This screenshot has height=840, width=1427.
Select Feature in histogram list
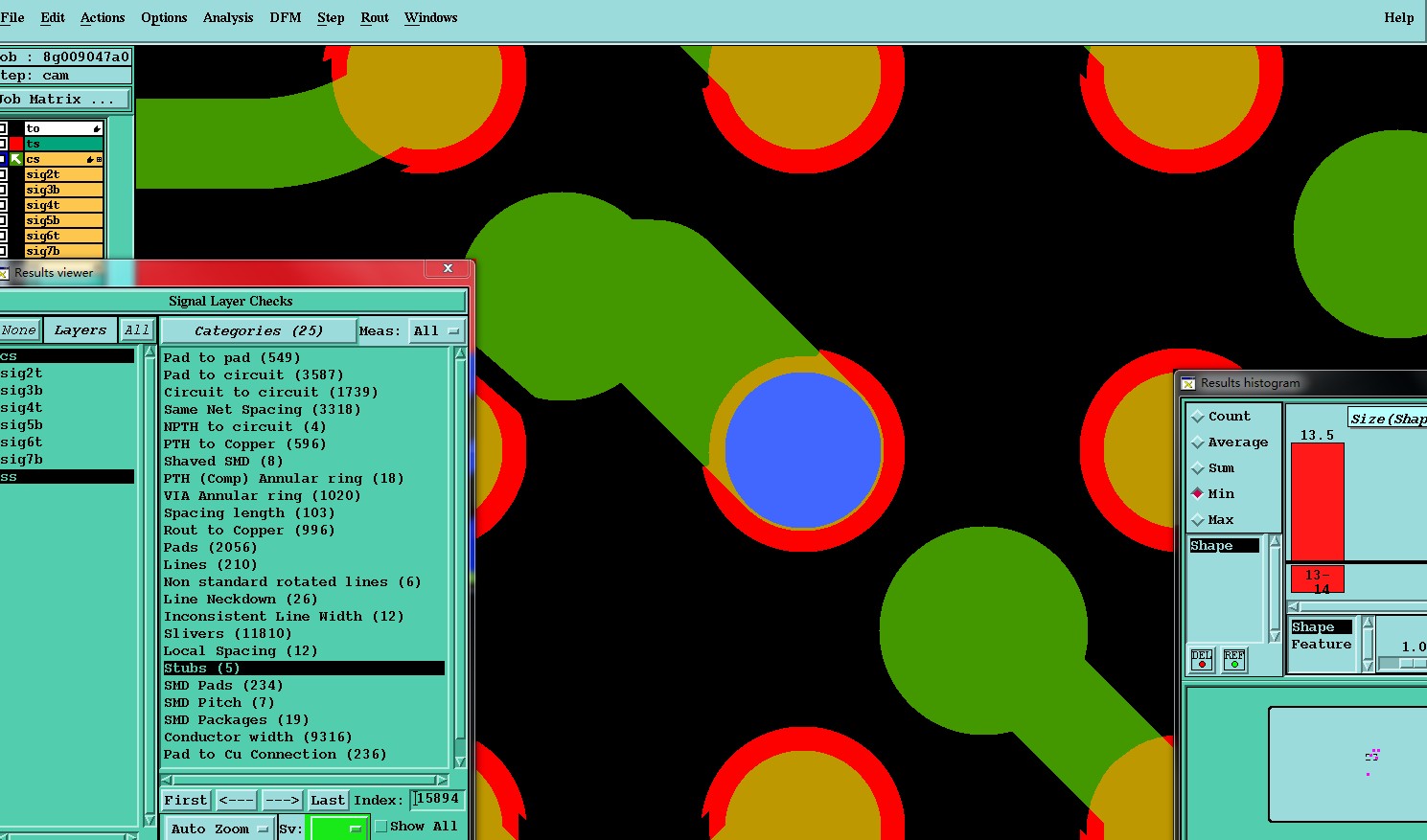point(1321,645)
